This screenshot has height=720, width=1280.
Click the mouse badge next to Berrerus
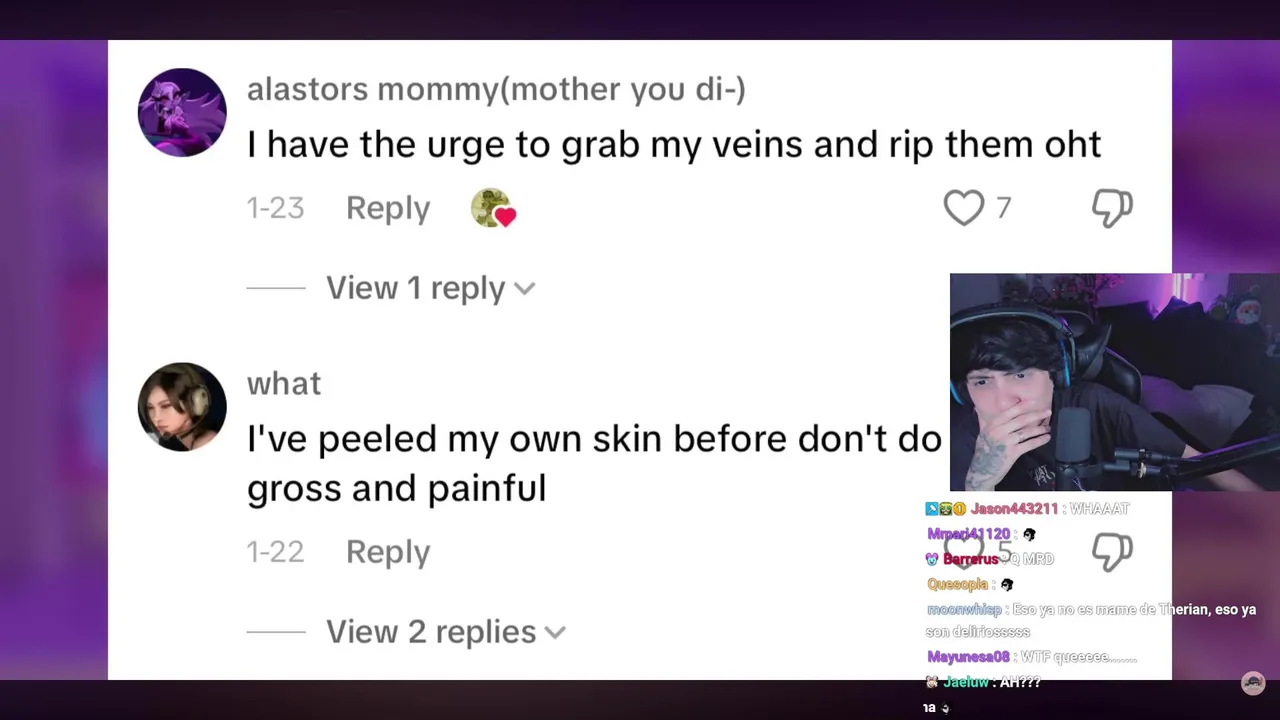tap(932, 559)
